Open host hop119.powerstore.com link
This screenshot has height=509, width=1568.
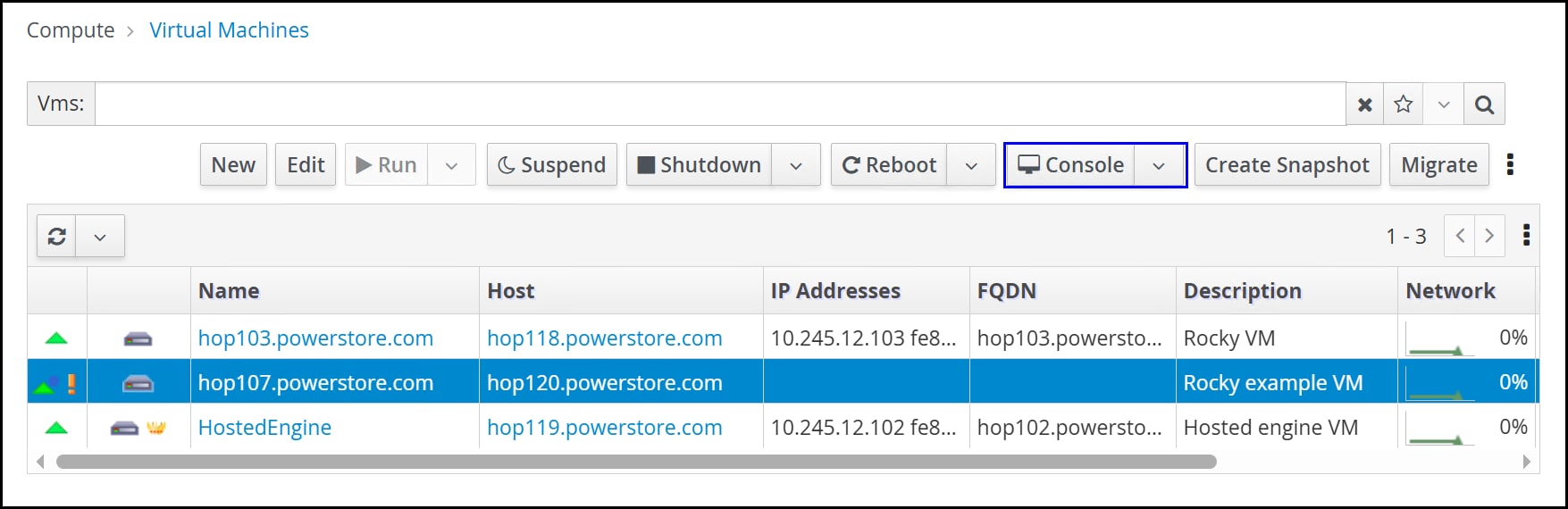[604, 428]
